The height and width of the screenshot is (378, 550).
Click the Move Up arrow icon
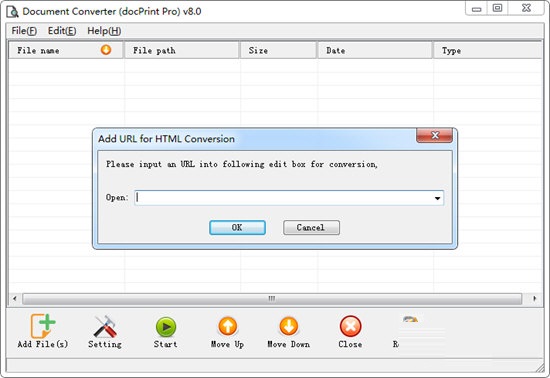point(228,326)
